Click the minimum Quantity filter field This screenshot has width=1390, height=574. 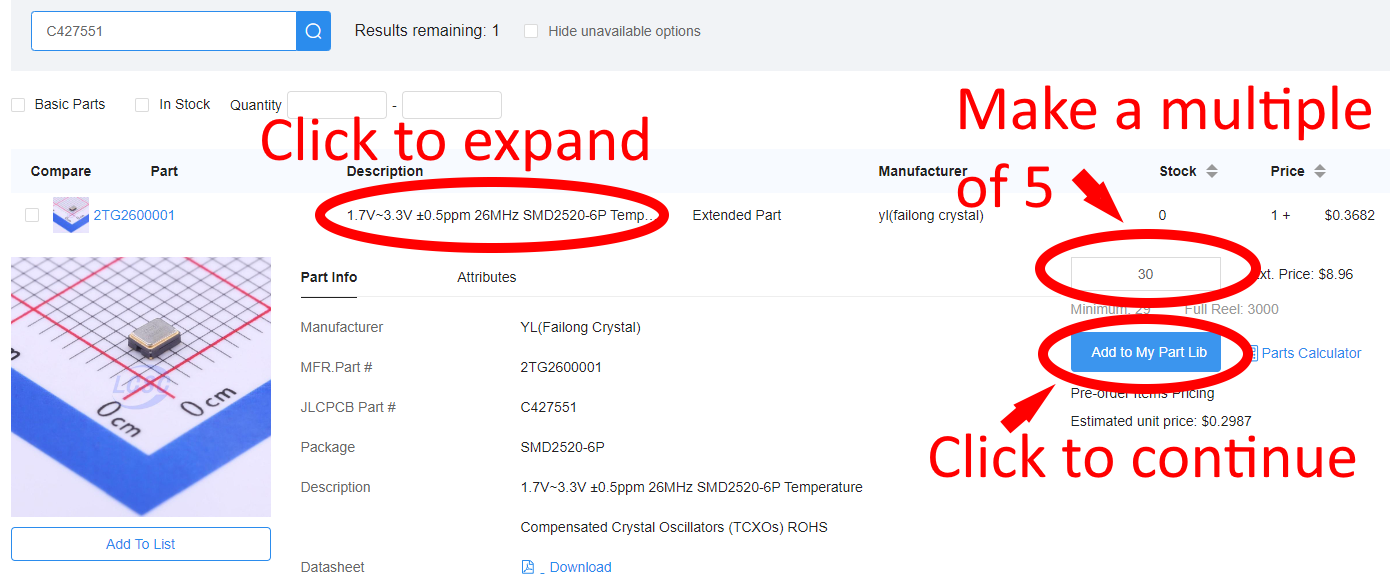pos(336,105)
